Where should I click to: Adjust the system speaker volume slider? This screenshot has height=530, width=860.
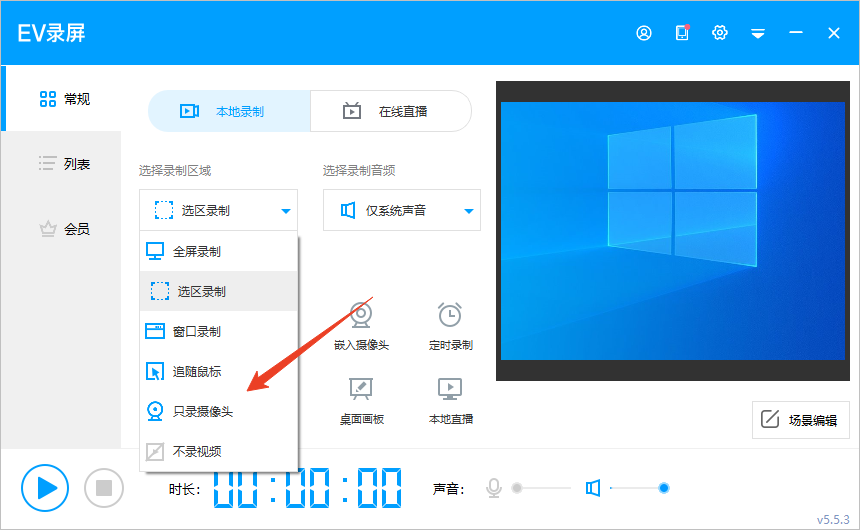640,488
